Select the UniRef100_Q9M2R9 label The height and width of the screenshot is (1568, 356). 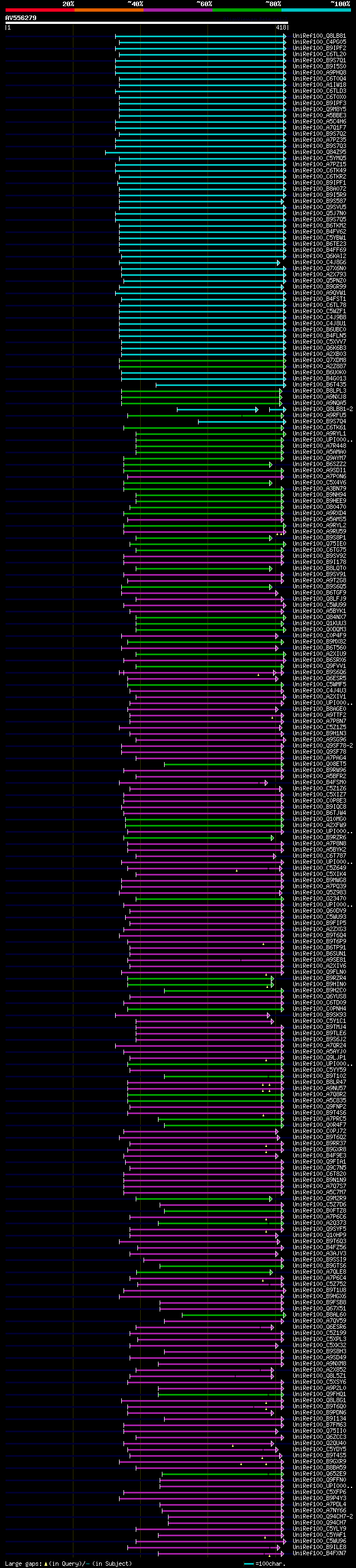[x=319, y=1199]
